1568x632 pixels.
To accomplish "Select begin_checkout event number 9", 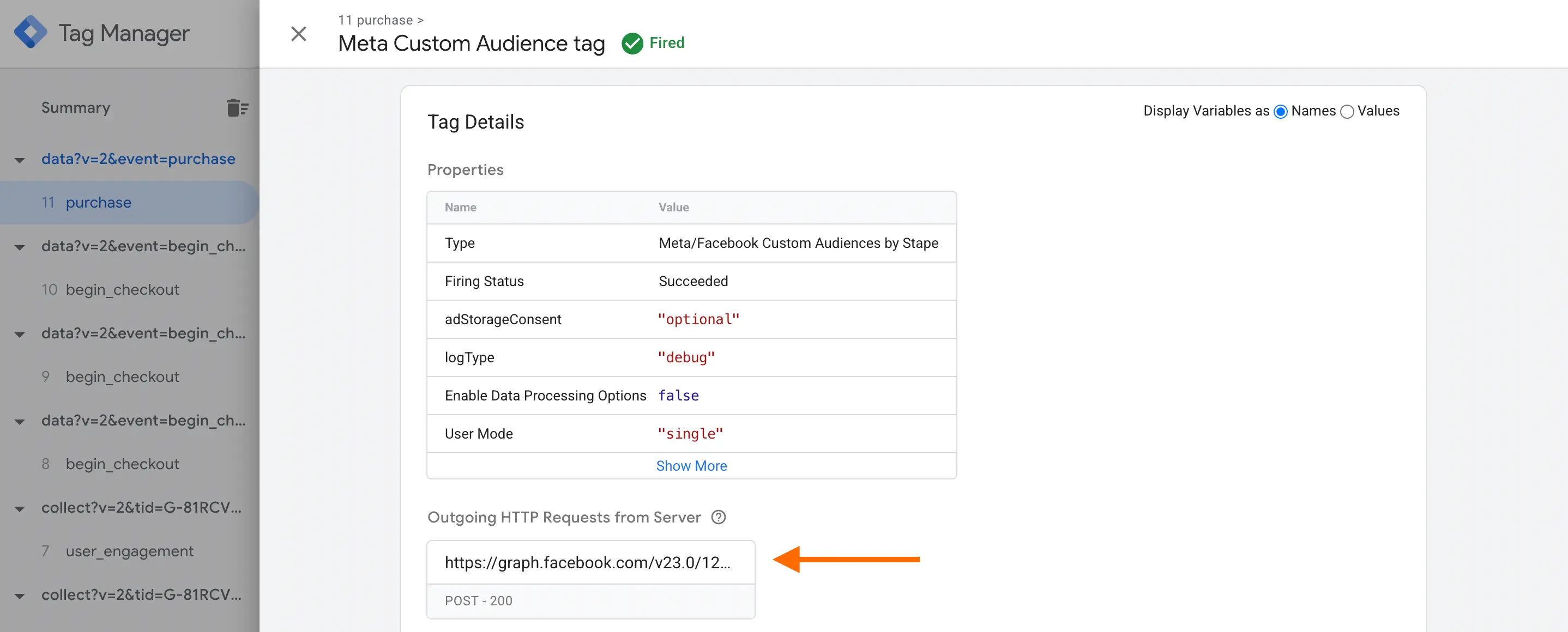I will pos(122,376).
